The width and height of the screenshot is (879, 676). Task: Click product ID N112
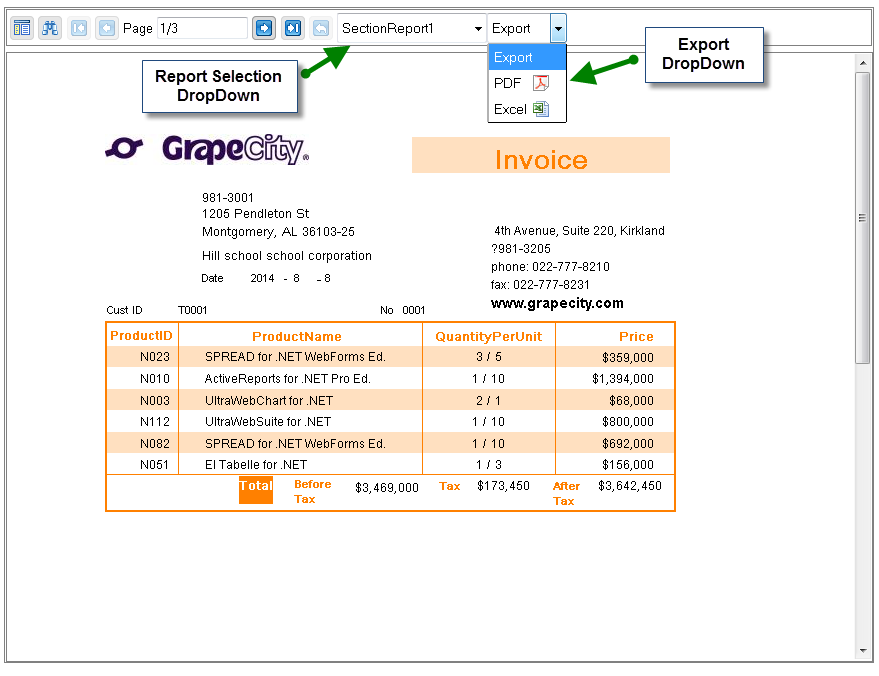coord(155,422)
